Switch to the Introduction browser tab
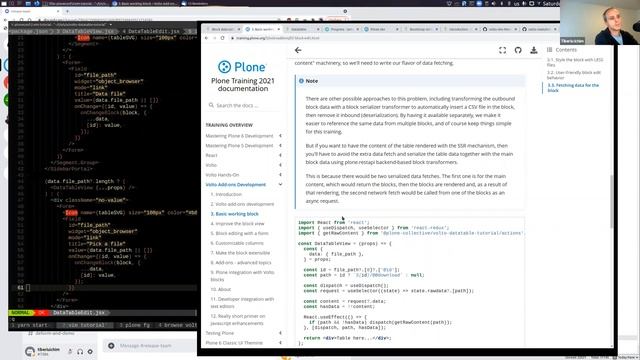Screen dimensions: 640x360 tap(460, 29)
